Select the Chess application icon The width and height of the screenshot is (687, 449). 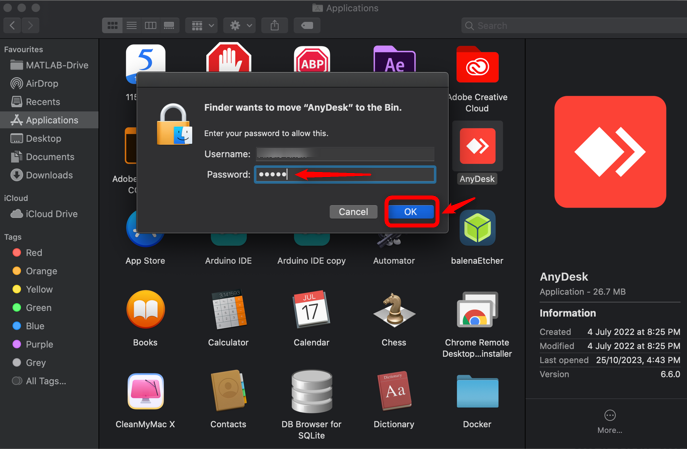394,312
